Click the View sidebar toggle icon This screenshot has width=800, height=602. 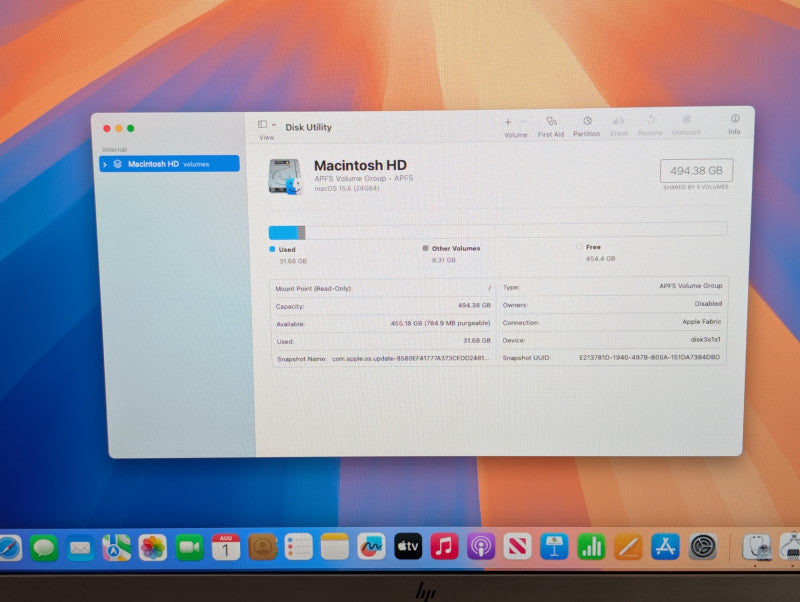click(262, 124)
